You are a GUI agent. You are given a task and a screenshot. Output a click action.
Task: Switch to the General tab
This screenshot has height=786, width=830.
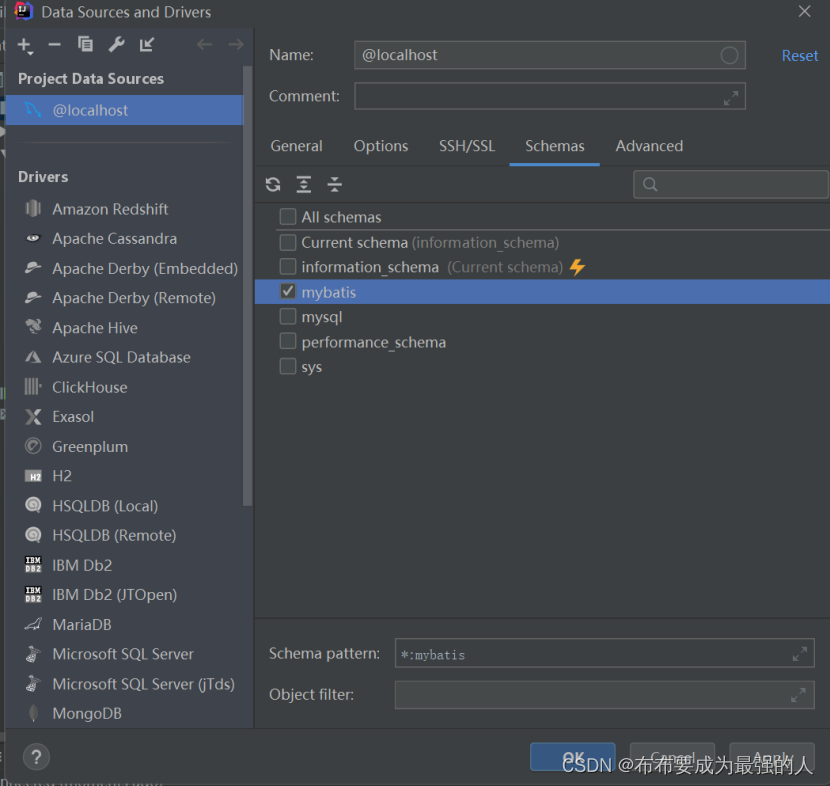point(296,146)
